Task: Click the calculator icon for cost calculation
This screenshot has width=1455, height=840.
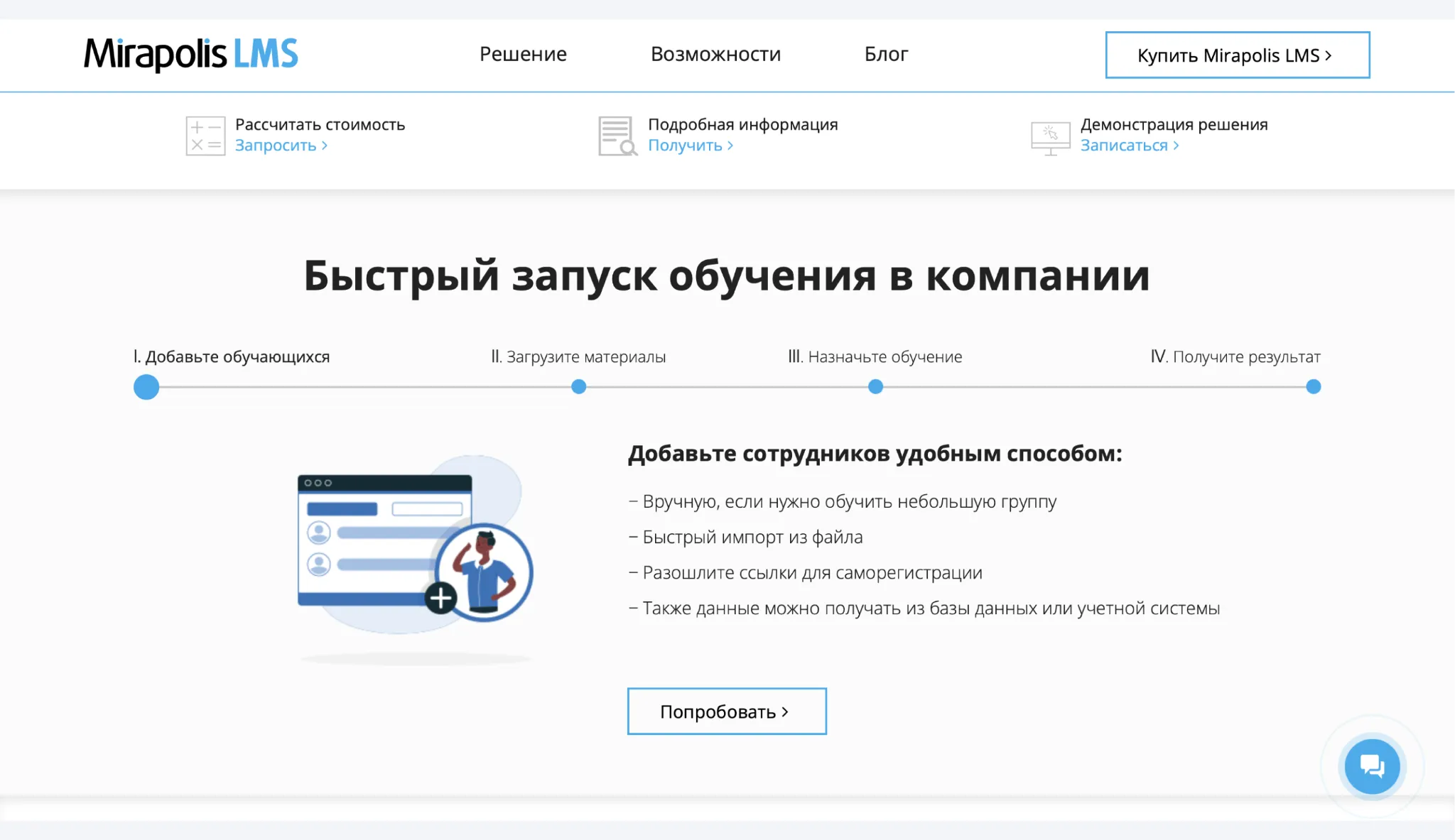Action: 205,136
